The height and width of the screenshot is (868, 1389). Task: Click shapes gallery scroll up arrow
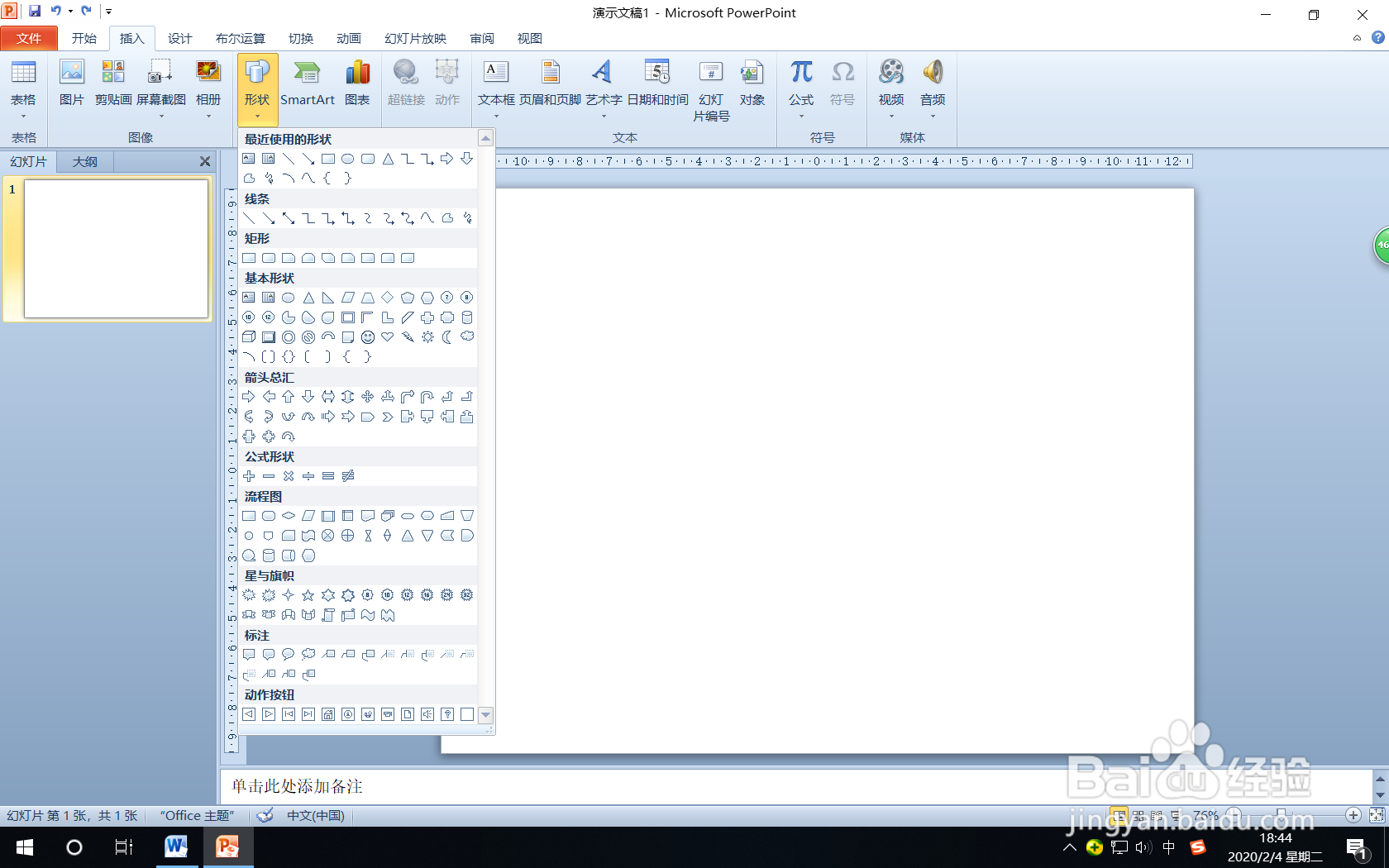(486, 138)
